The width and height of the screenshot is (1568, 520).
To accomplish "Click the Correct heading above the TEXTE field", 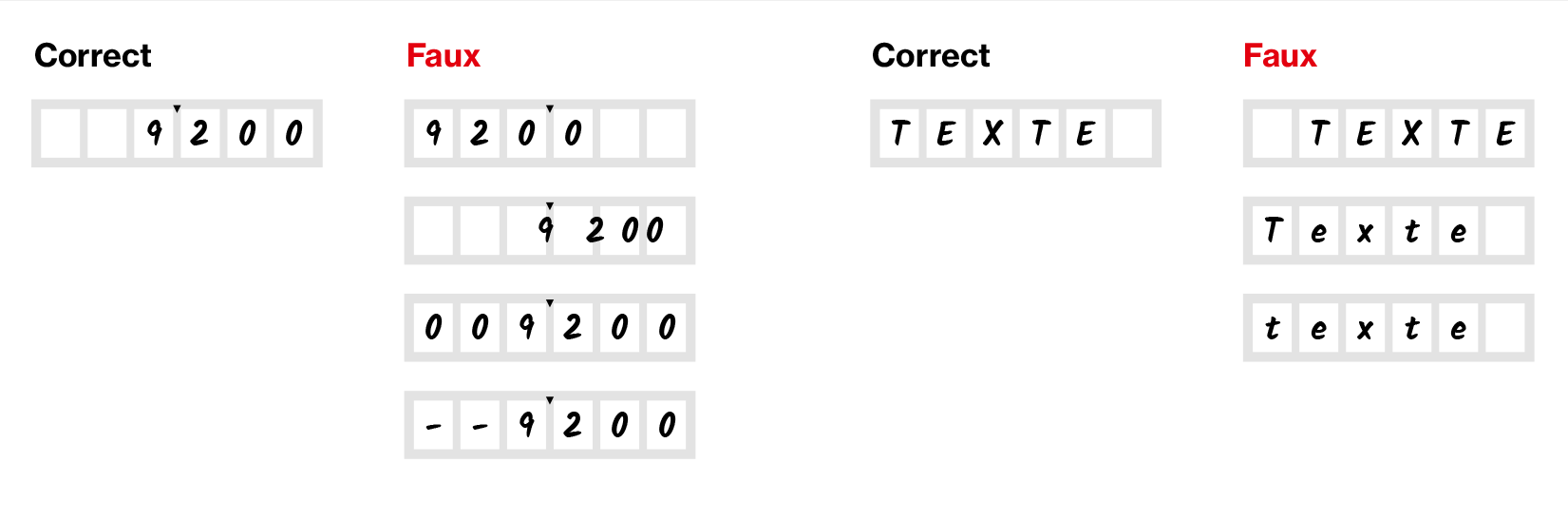I will click(x=930, y=56).
